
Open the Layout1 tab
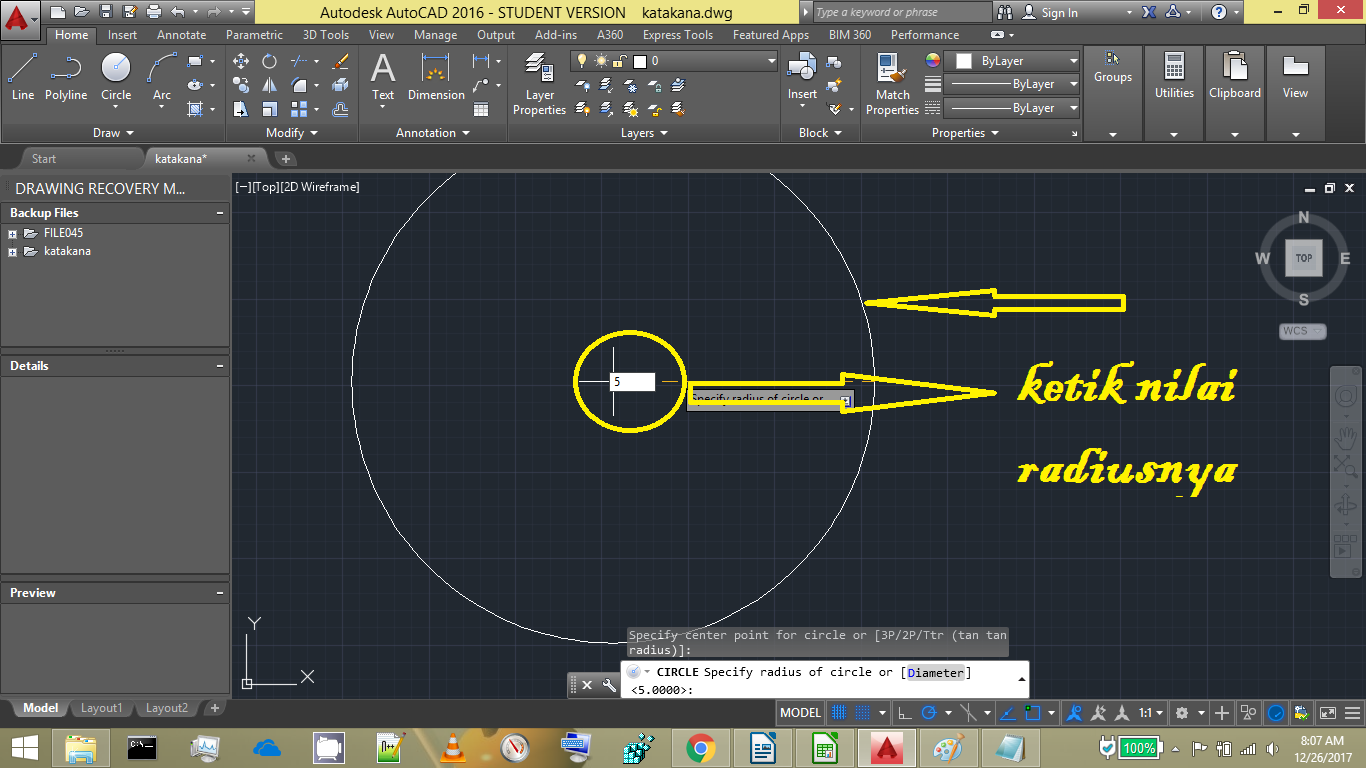[x=101, y=708]
